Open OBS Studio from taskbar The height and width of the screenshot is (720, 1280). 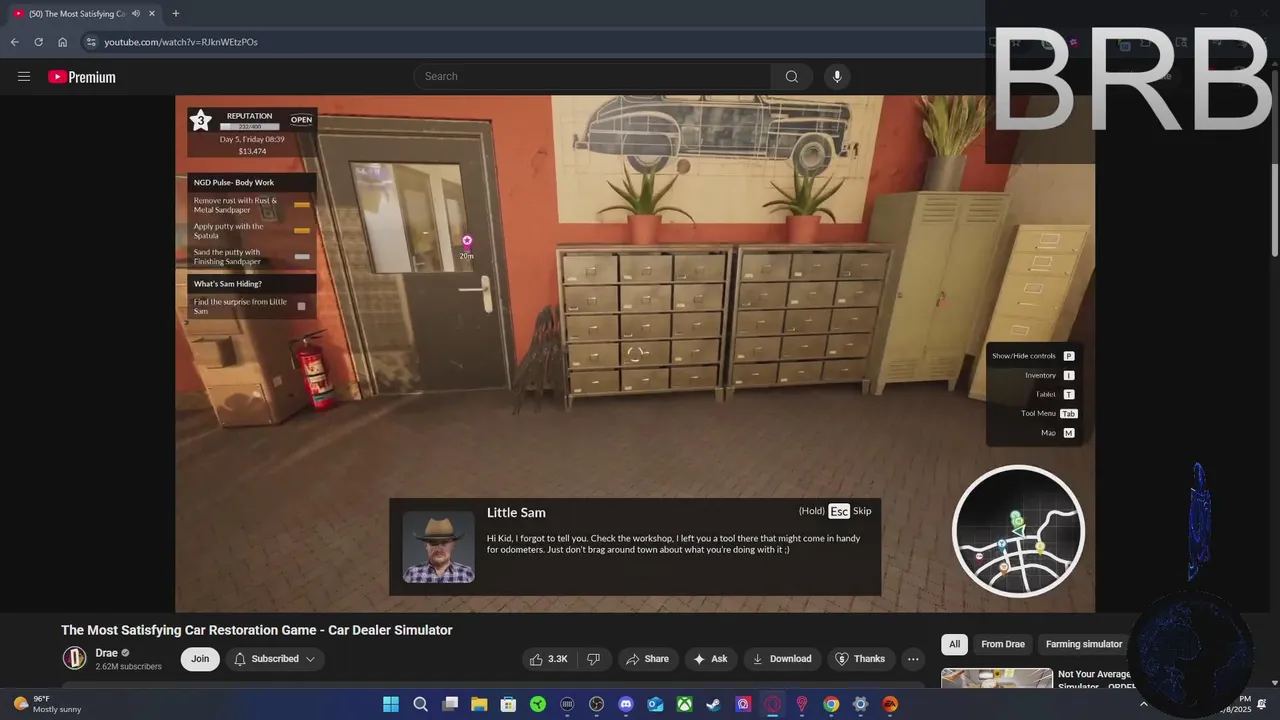pos(597,704)
